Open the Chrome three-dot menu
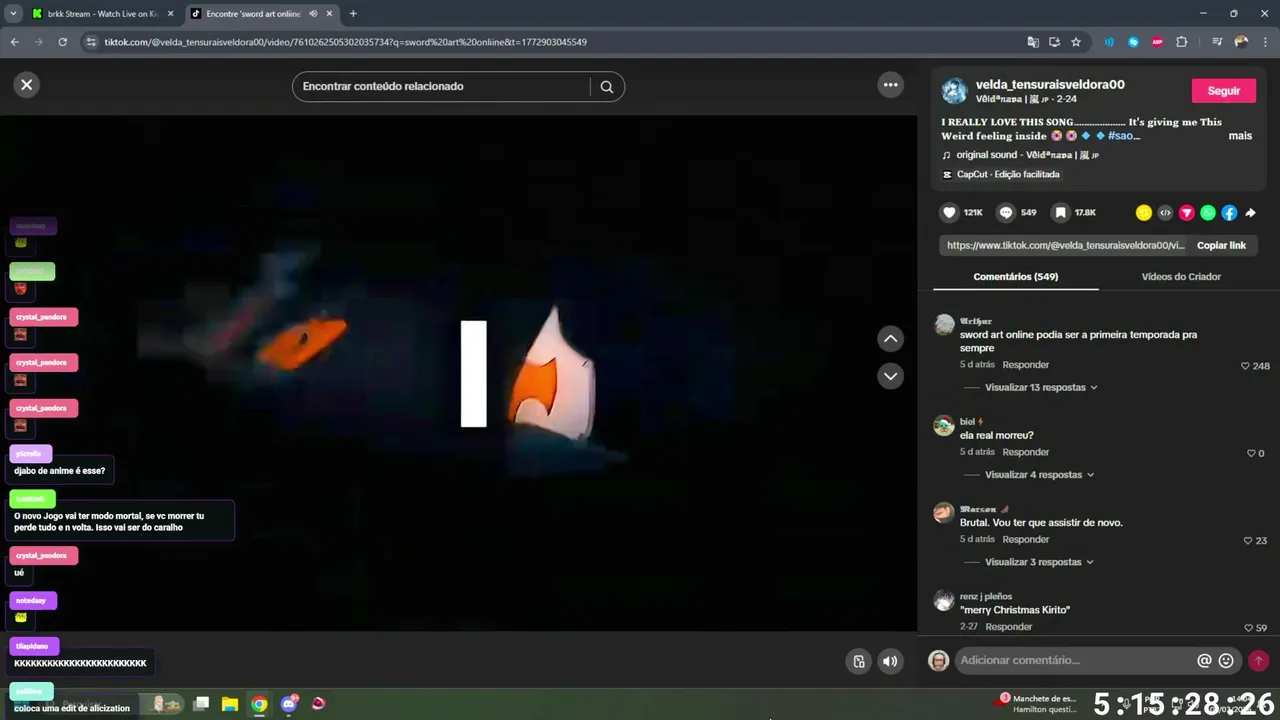This screenshot has height=720, width=1280. (1264, 42)
